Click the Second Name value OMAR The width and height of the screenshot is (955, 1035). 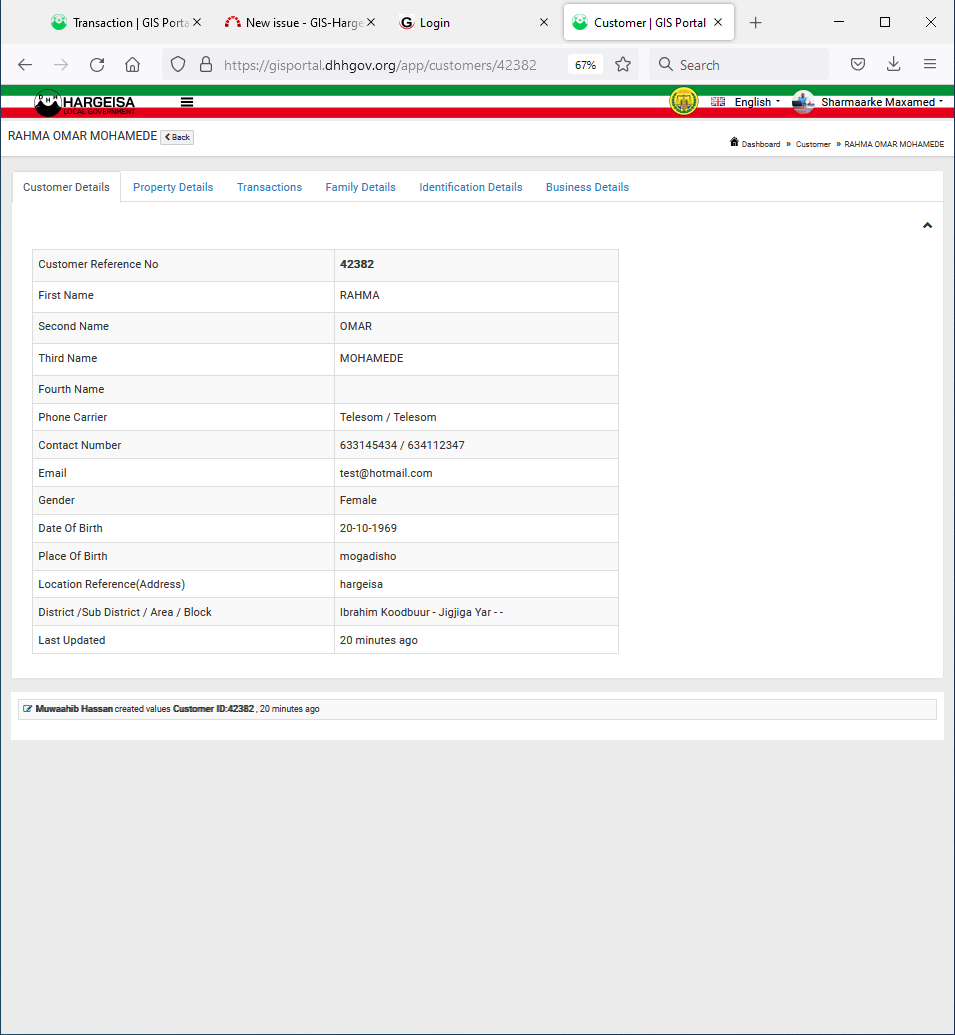point(356,327)
